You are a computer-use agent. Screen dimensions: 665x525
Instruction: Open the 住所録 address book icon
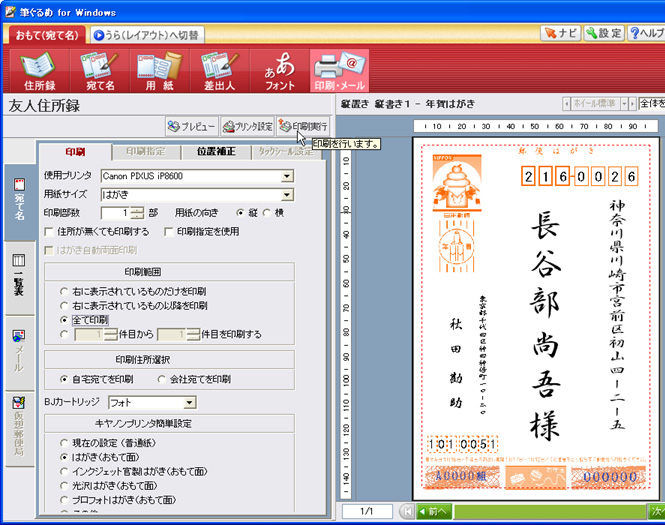(x=38, y=71)
